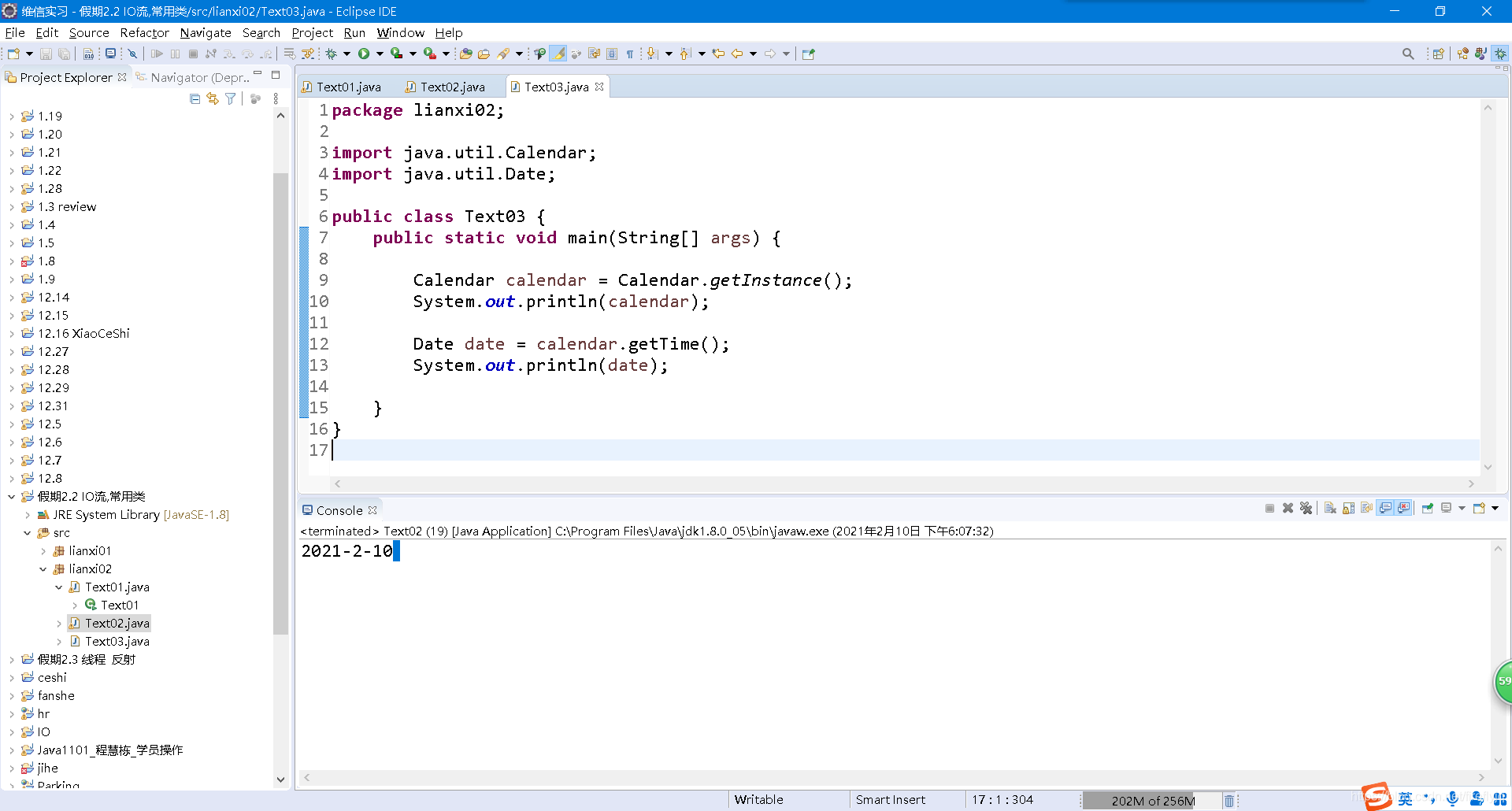Toggle Show Whitespace Characters pilcrow
This screenshot has height=811, width=1512.
pos(629,54)
